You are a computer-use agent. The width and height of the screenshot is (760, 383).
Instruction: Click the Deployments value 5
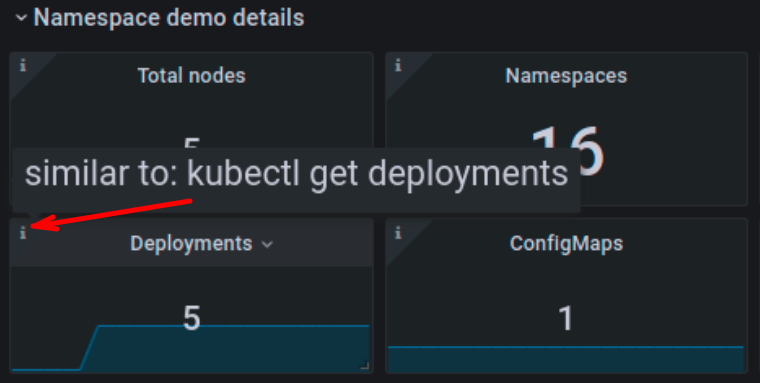tap(191, 318)
